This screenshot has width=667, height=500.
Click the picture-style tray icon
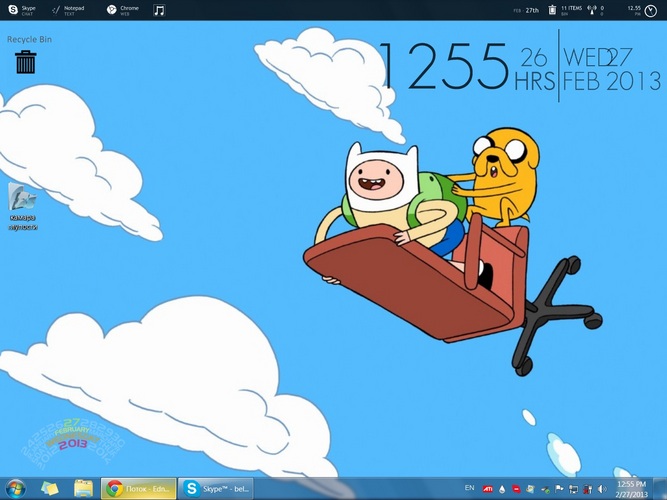tap(530, 489)
